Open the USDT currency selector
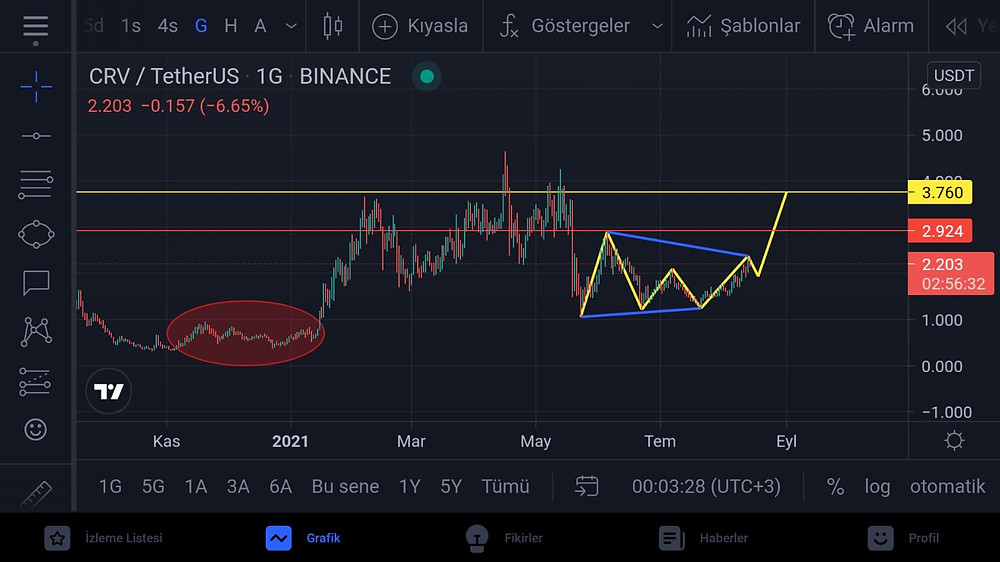Viewport: 1000px width, 562px height. point(953,76)
